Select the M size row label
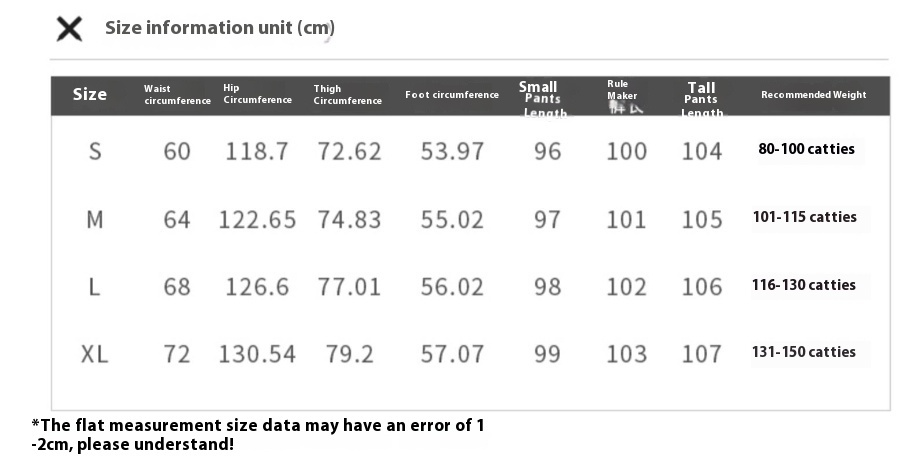 click(95, 219)
